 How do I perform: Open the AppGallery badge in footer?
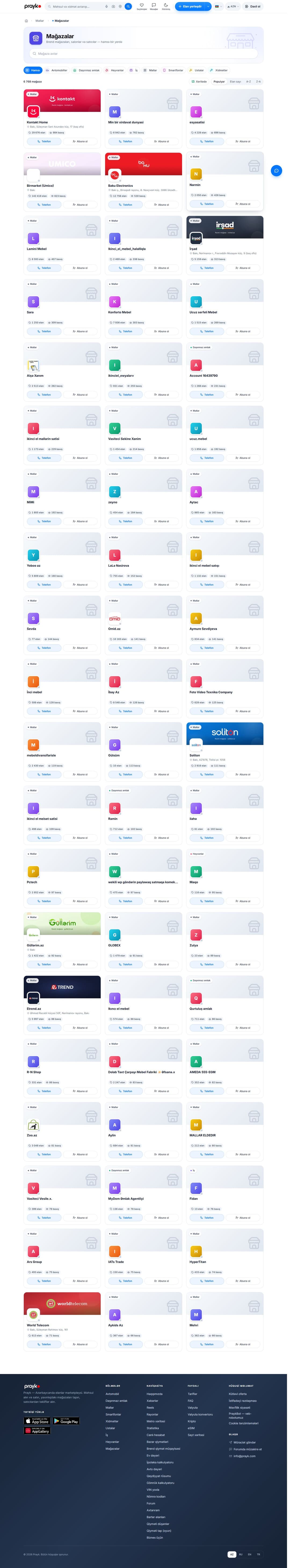coord(37,1430)
